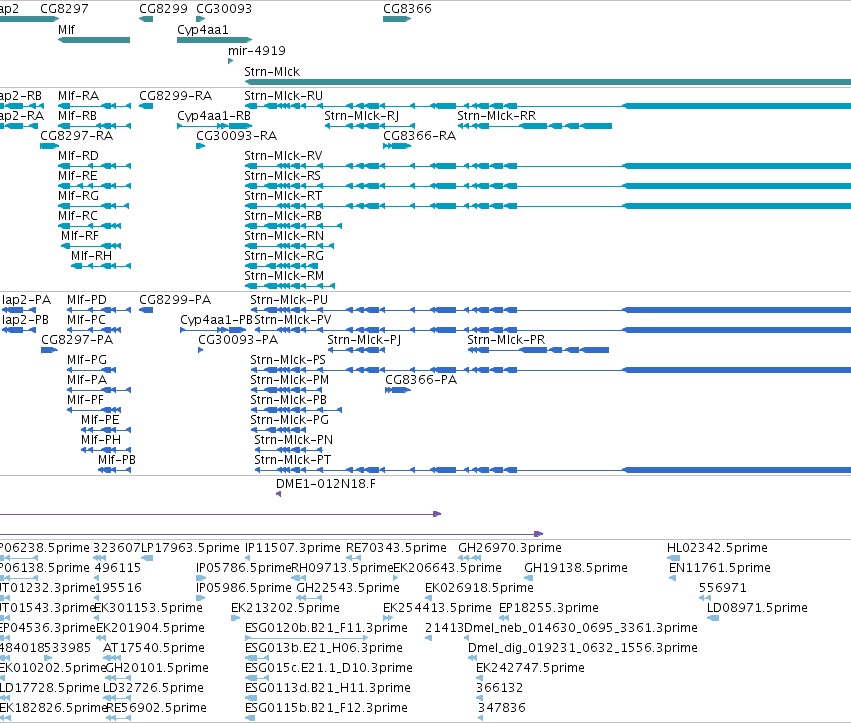The height and width of the screenshot is (723, 851).
Task: Click the Strn-Mlck-PM protein label
Action: coord(289,380)
